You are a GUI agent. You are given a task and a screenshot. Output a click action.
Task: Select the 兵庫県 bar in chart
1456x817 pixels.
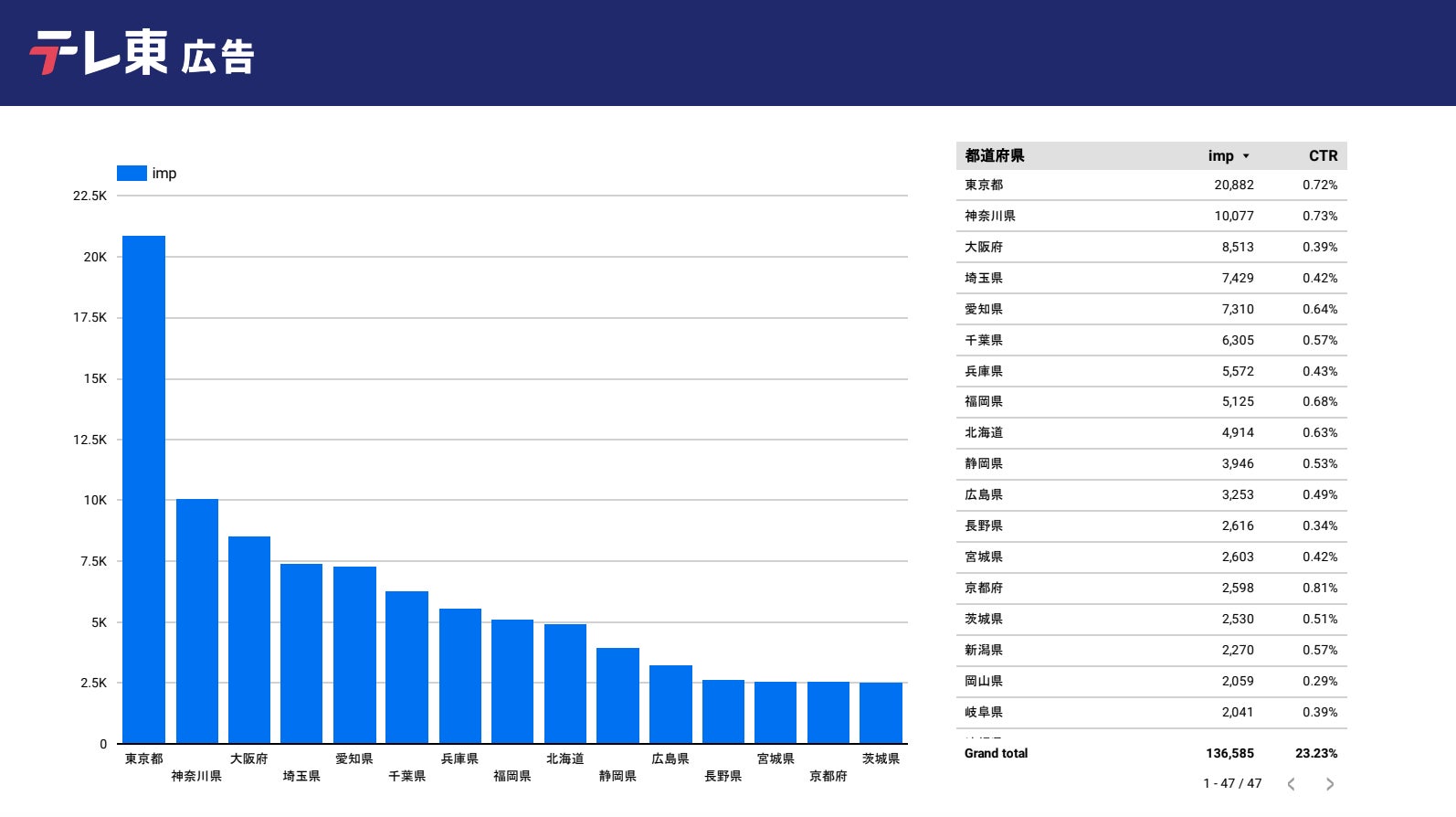coord(460,676)
